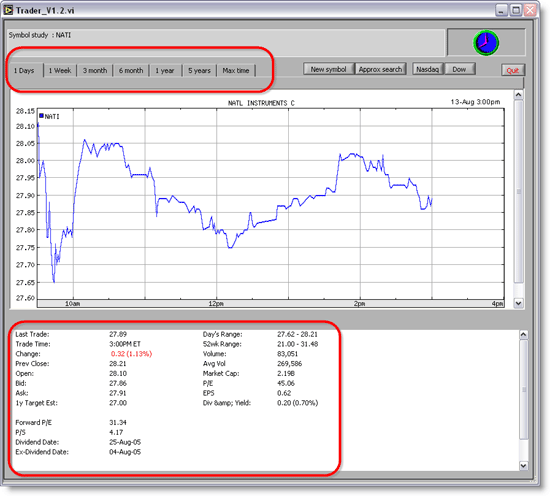Click the 28.15 price axis label
550x496 pixels.
(x=25, y=111)
